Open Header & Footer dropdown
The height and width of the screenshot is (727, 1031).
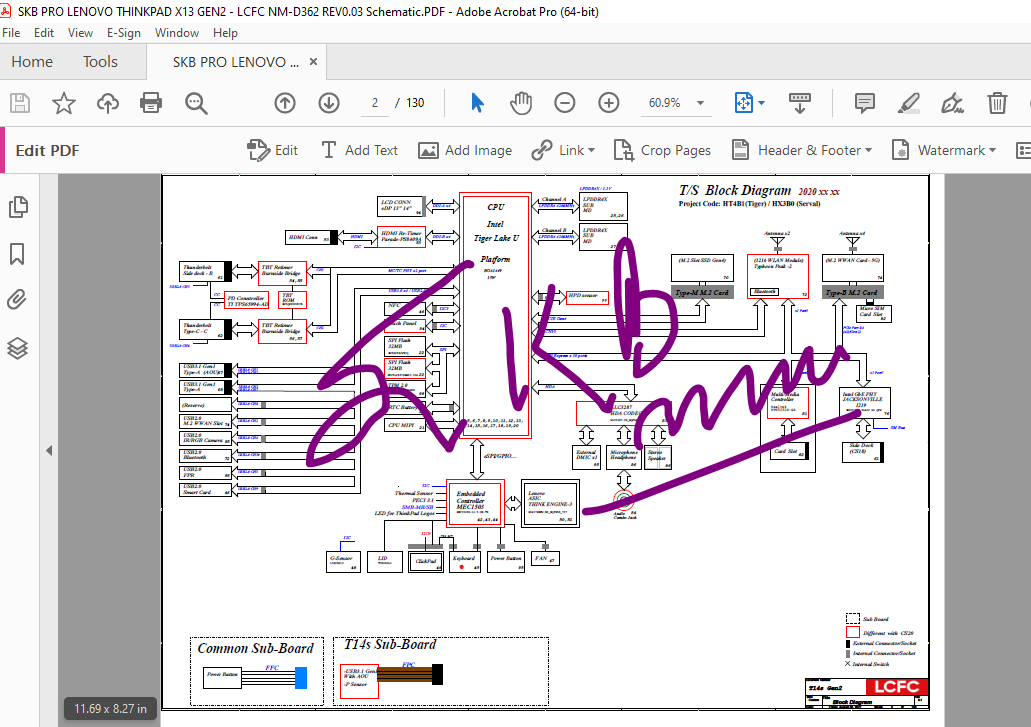pyautogui.click(x=802, y=151)
